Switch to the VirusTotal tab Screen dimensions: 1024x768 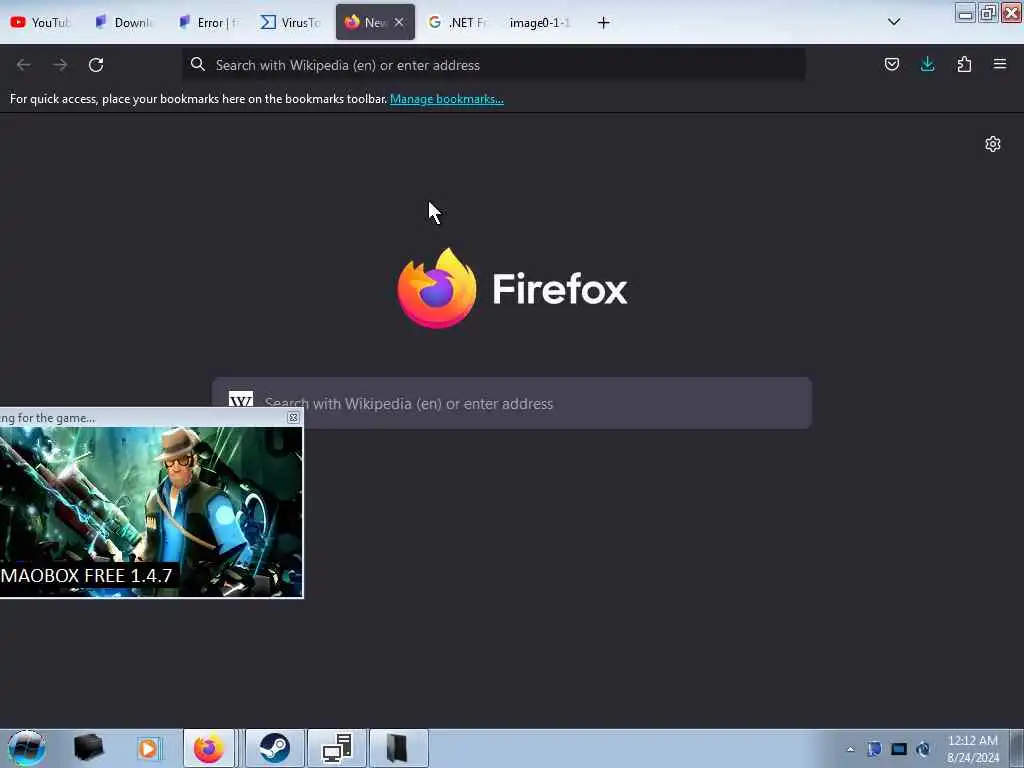point(291,22)
